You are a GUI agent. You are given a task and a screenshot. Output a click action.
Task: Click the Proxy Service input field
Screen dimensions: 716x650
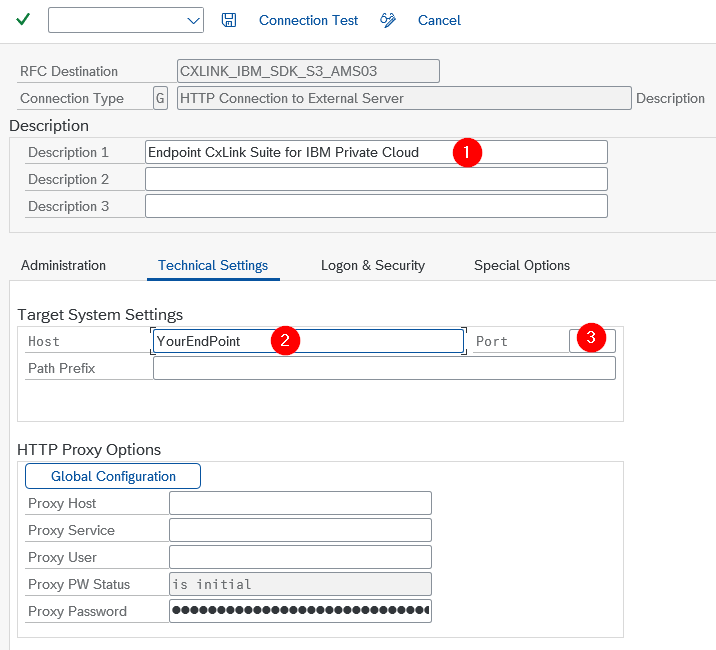pyautogui.click(x=300, y=530)
